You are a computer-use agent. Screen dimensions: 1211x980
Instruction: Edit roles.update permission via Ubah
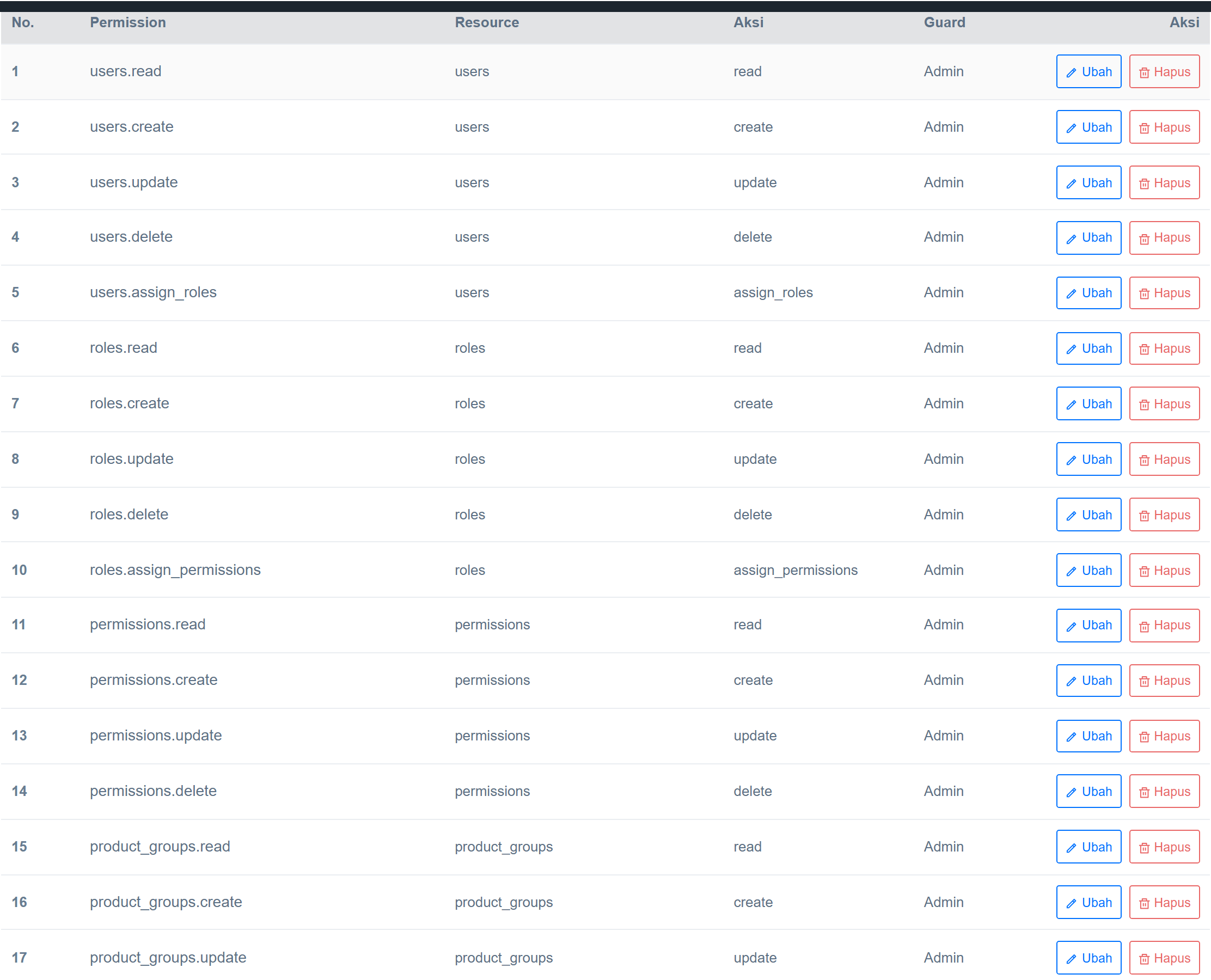(x=1088, y=460)
